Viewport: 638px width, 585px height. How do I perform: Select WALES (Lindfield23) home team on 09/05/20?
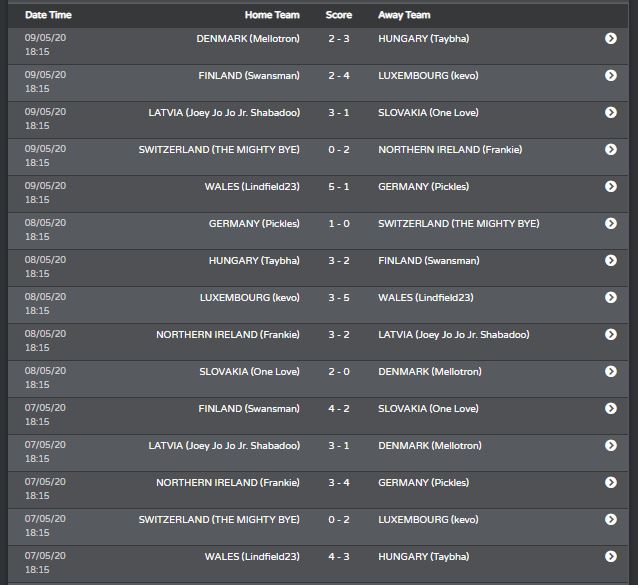[252, 186]
